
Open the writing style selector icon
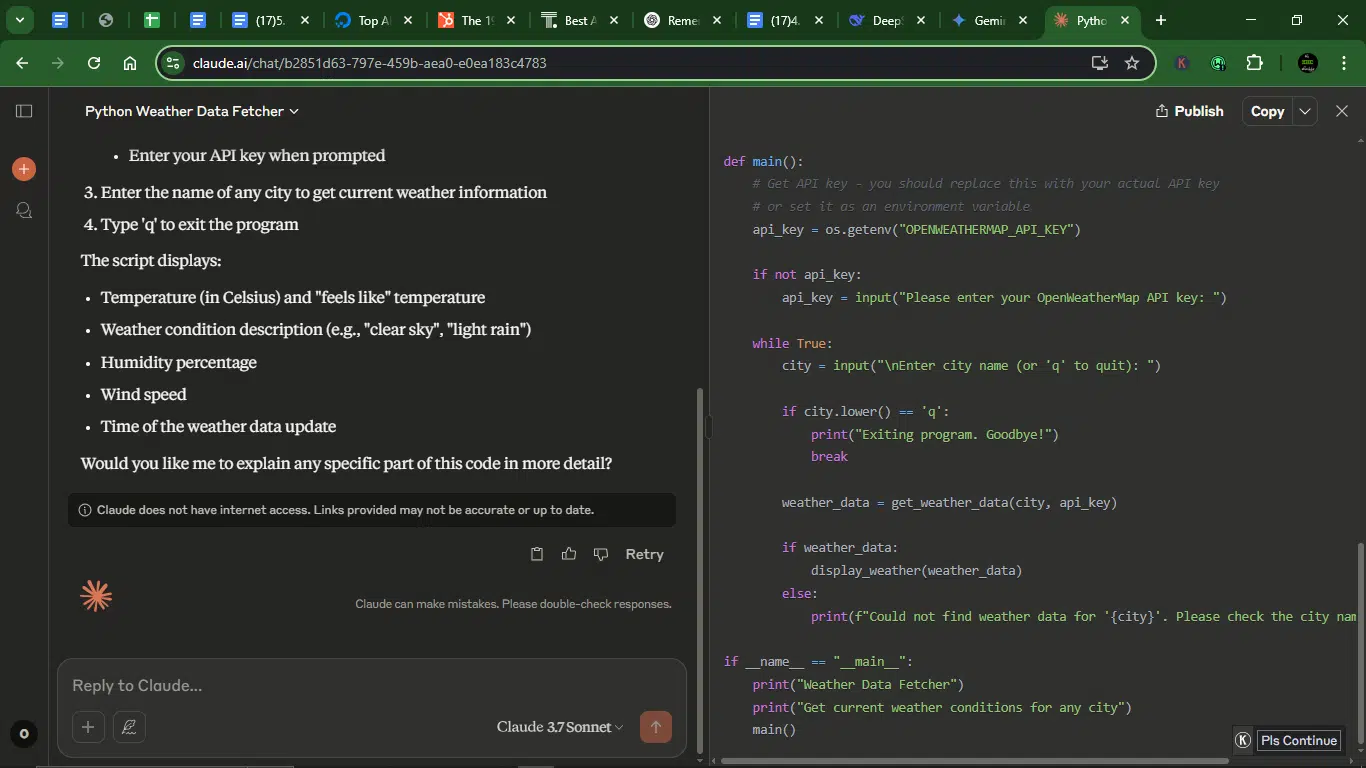coord(130,727)
